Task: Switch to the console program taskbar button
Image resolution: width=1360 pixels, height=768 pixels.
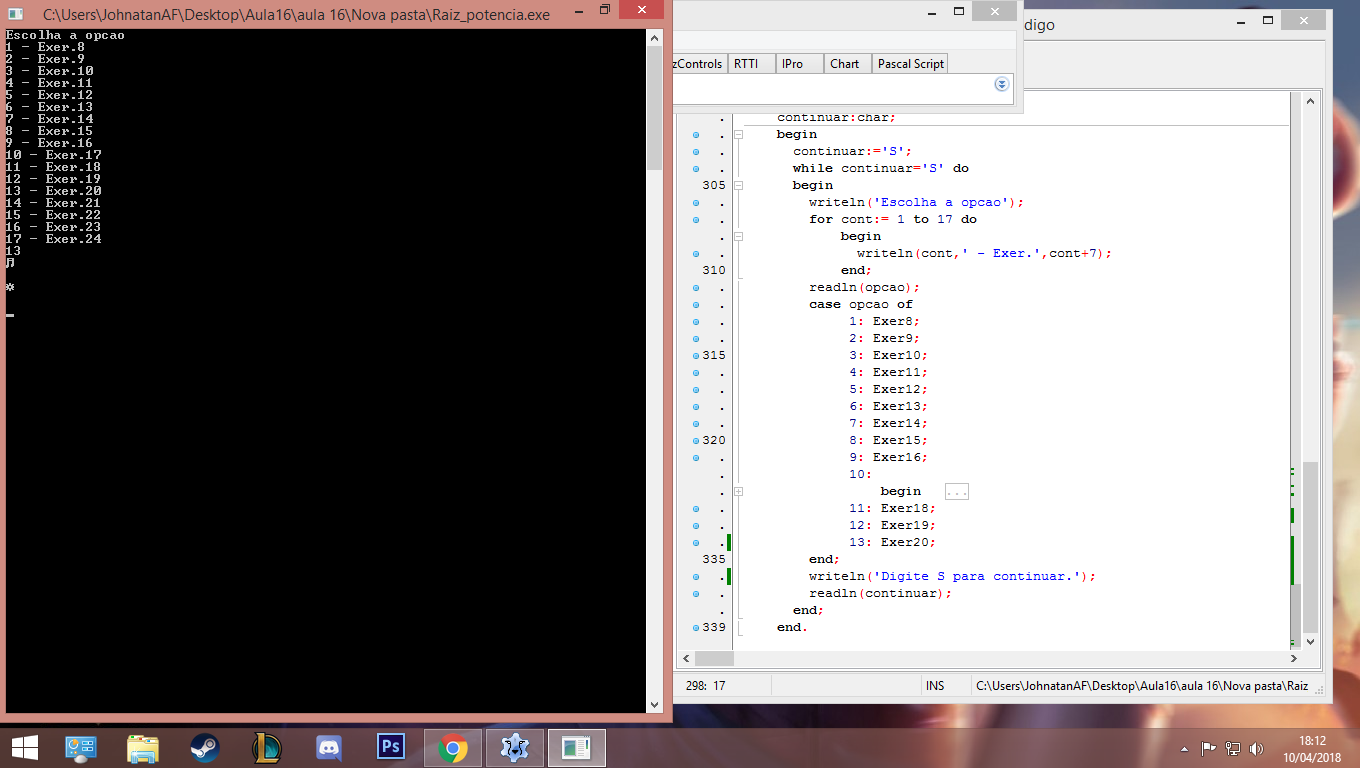Action: [577, 747]
